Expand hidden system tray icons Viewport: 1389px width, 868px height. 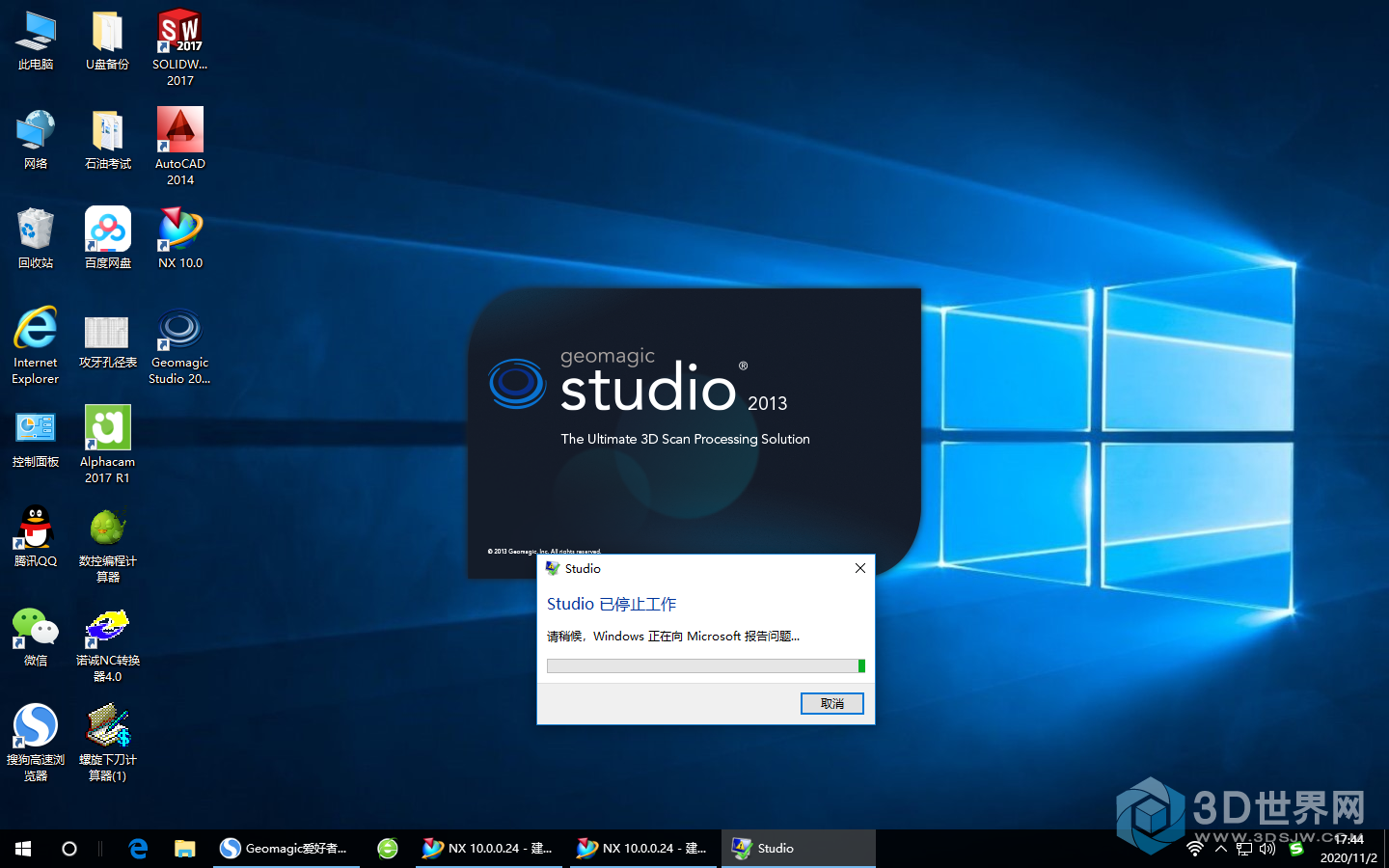click(1221, 849)
